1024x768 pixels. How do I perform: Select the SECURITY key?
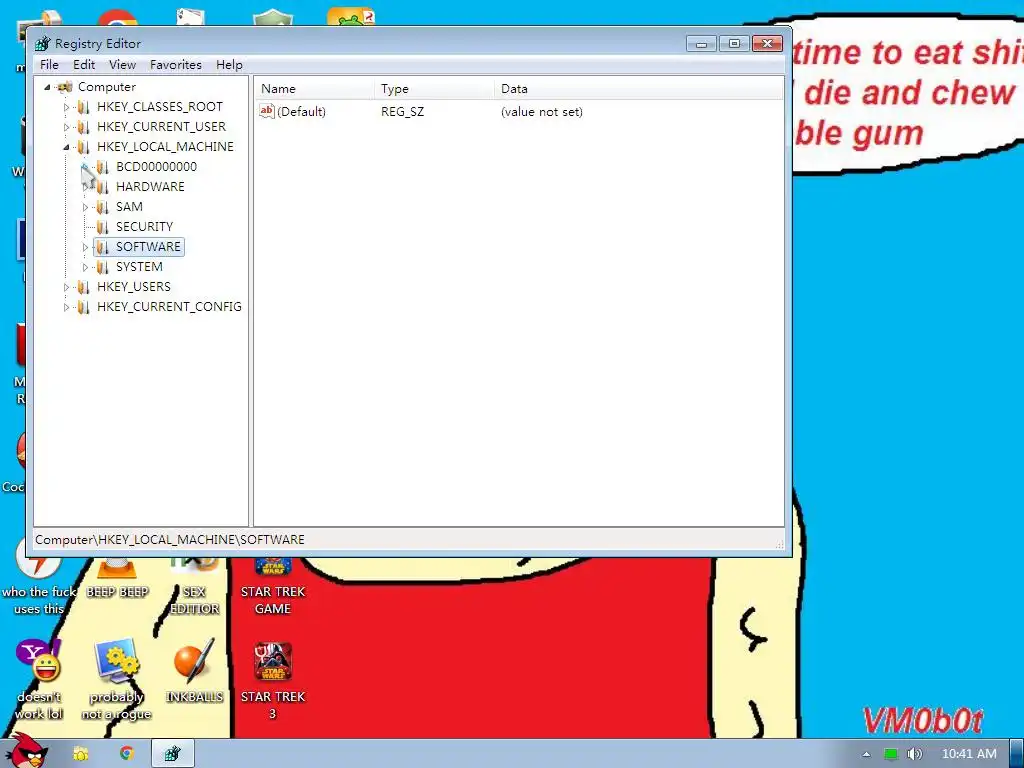point(144,227)
